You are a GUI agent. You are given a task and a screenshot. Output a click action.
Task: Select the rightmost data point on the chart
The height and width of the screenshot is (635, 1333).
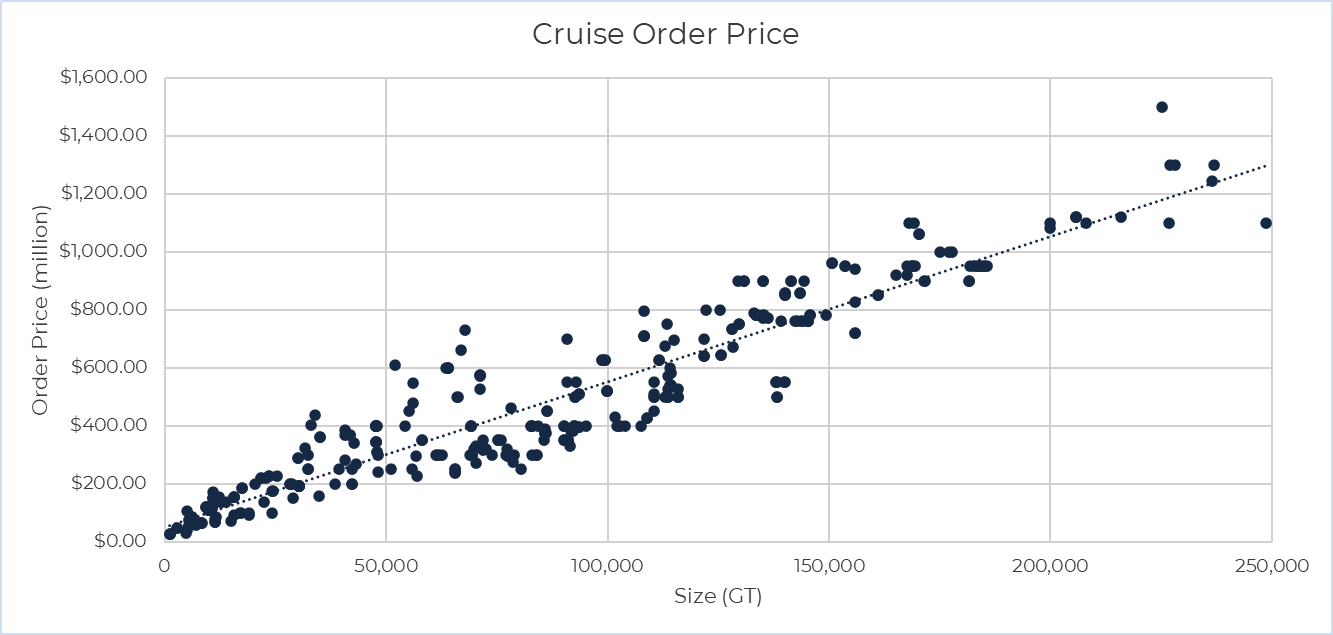[1266, 223]
